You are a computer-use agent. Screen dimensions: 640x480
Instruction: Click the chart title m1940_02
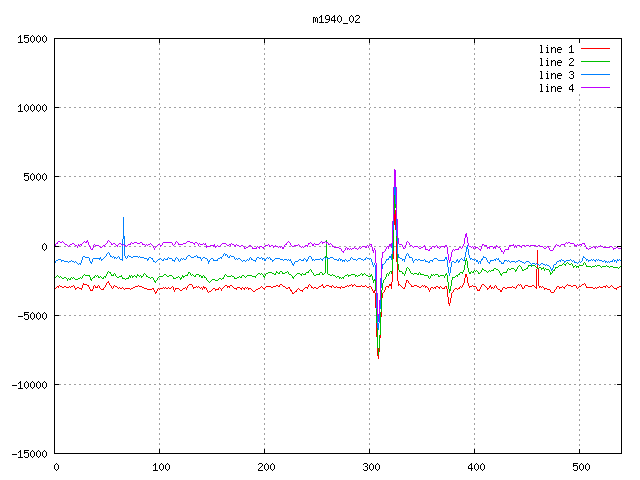coord(336,19)
